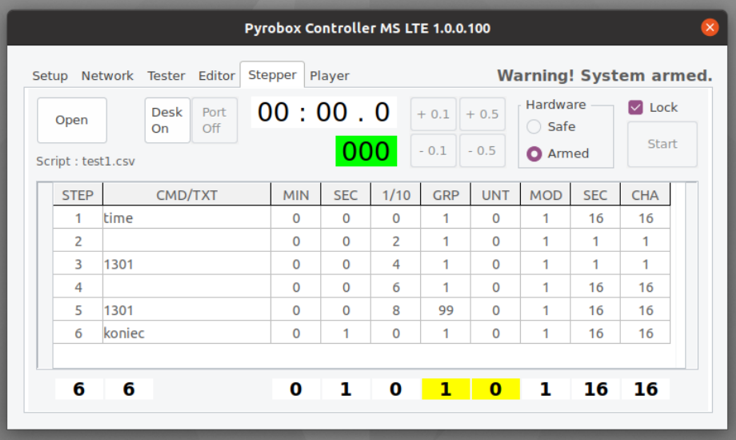
Task: Click the CMD/TXT column header
Action: pos(186,194)
